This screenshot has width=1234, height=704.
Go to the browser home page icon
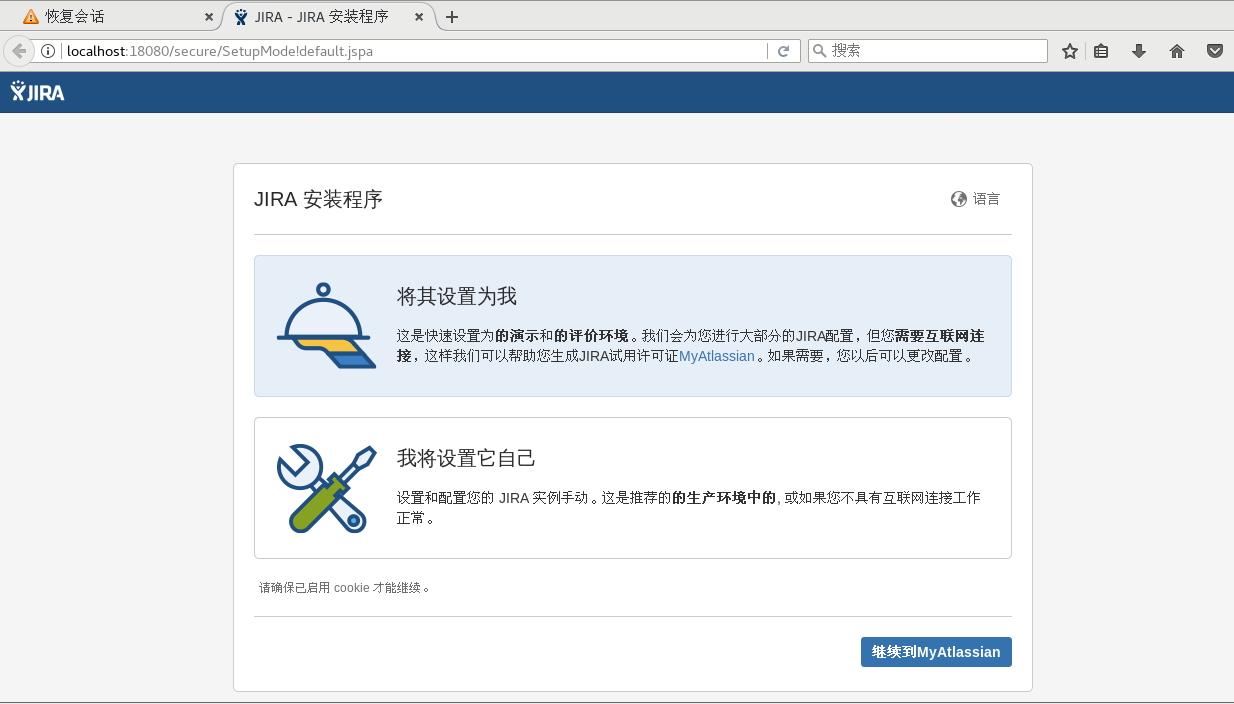(1177, 51)
